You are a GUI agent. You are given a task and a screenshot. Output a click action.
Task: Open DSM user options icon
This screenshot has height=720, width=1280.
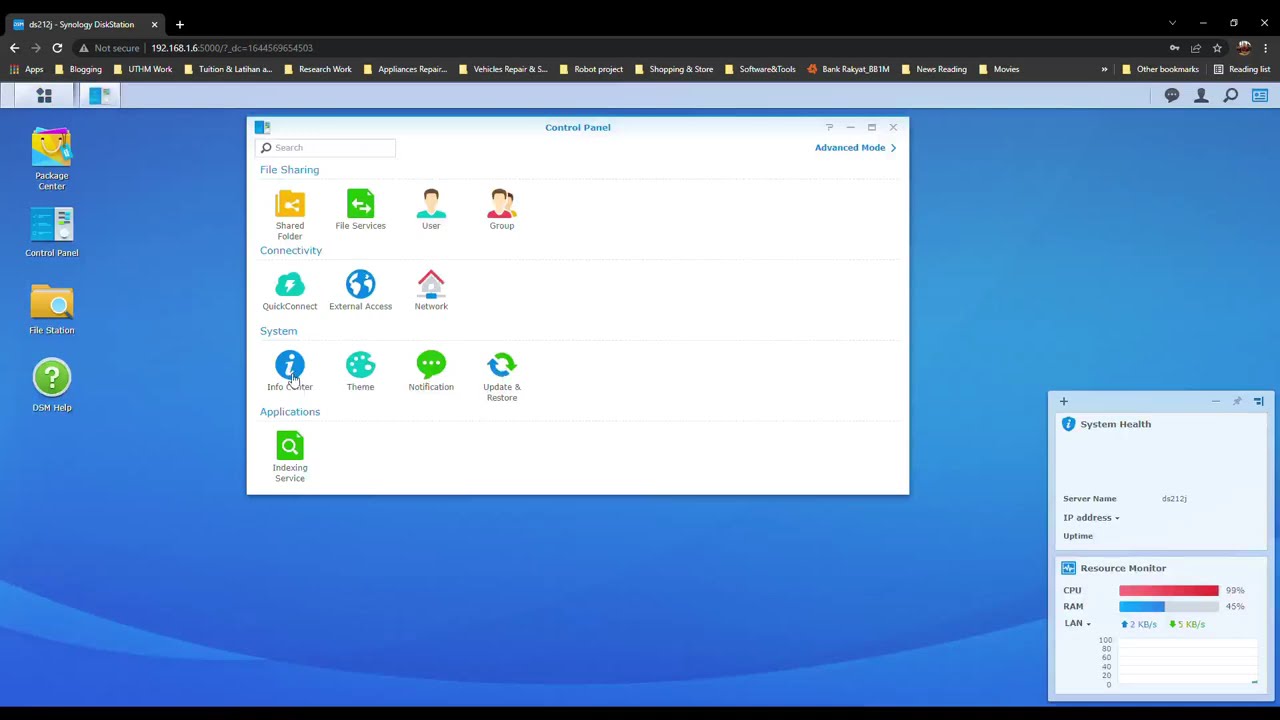tap(1201, 95)
